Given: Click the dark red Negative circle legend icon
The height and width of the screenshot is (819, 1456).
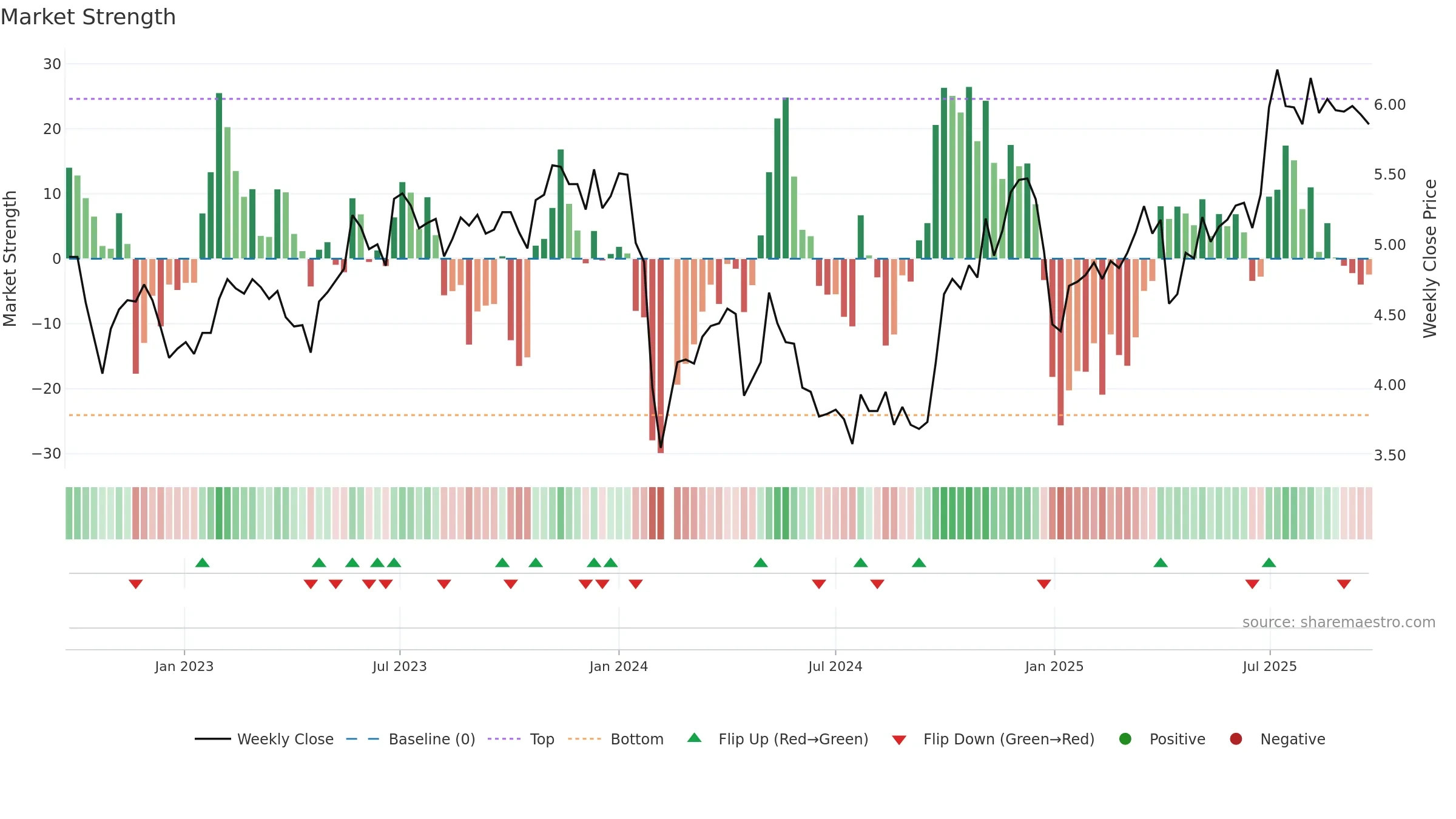Looking at the screenshot, I should (x=1236, y=739).
